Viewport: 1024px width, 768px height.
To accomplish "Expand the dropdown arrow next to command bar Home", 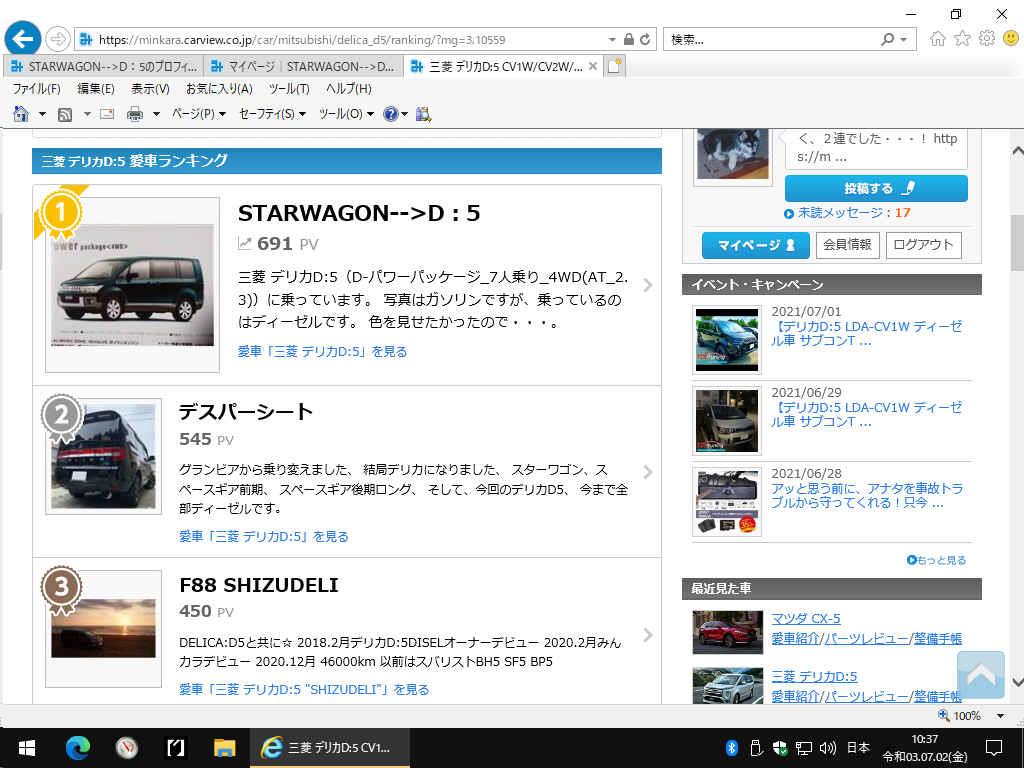I will coord(42,114).
